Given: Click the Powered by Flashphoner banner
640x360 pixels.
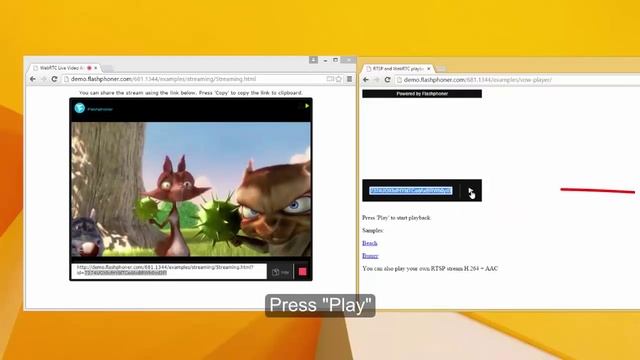Looking at the screenshot, I should pos(422,94).
